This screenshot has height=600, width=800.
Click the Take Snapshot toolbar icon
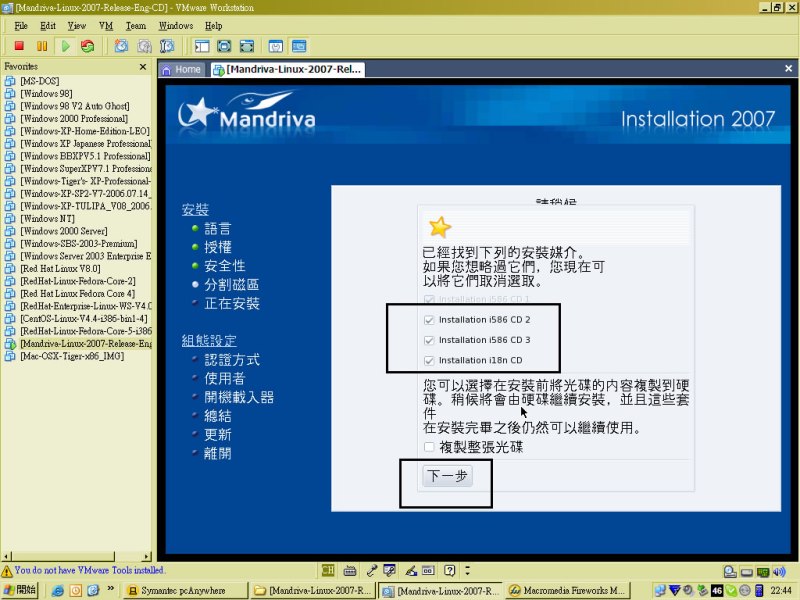[x=121, y=46]
